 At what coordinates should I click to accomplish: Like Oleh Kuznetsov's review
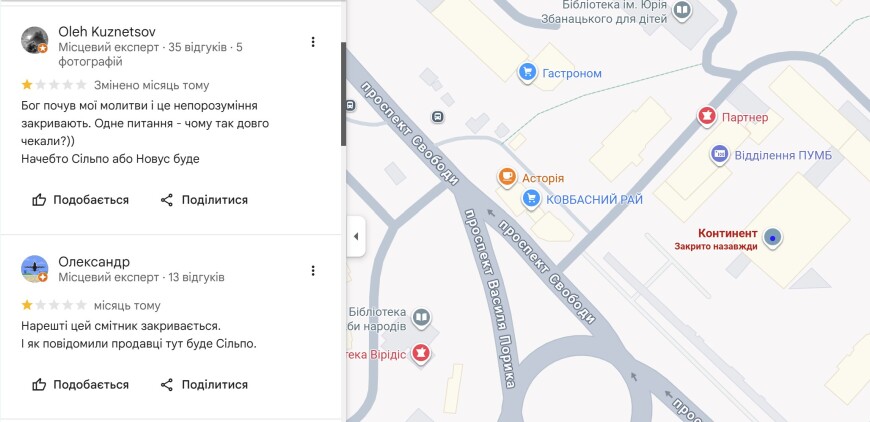click(81, 200)
